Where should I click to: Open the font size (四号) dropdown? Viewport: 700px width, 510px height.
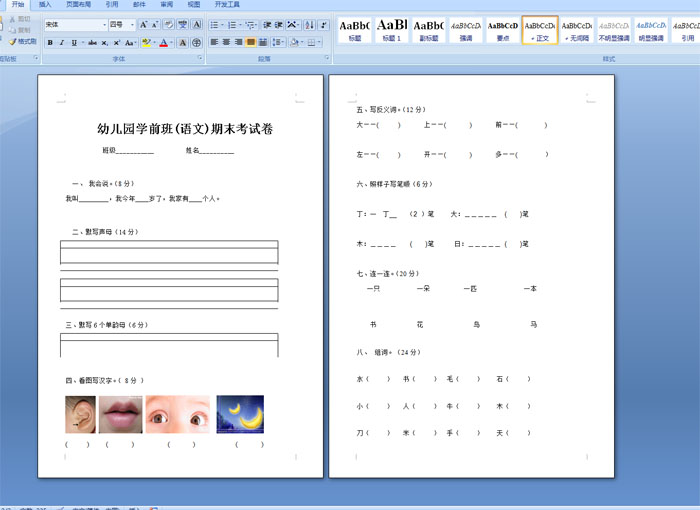pyautogui.click(x=132, y=25)
